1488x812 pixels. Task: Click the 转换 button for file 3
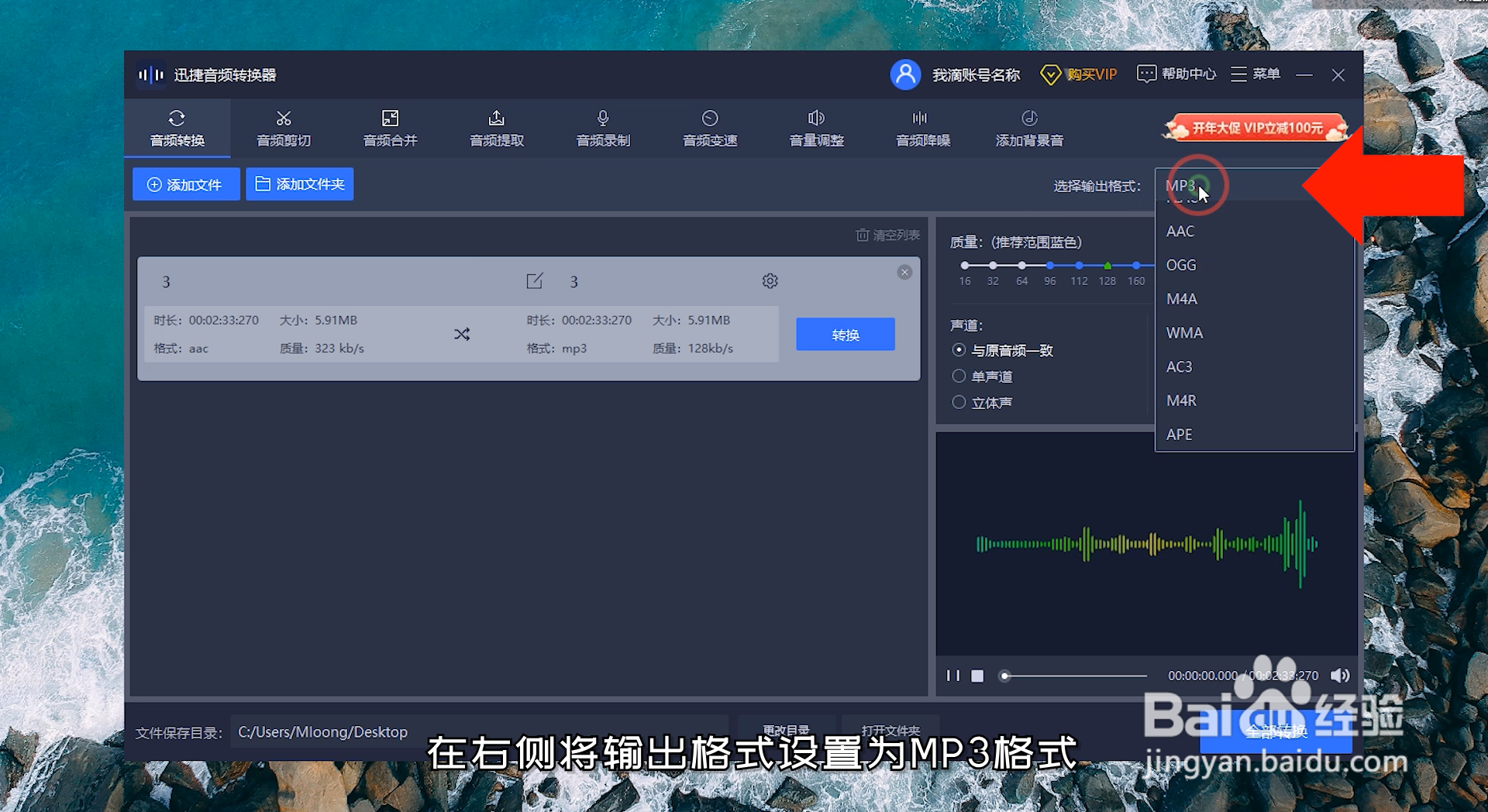click(x=846, y=334)
